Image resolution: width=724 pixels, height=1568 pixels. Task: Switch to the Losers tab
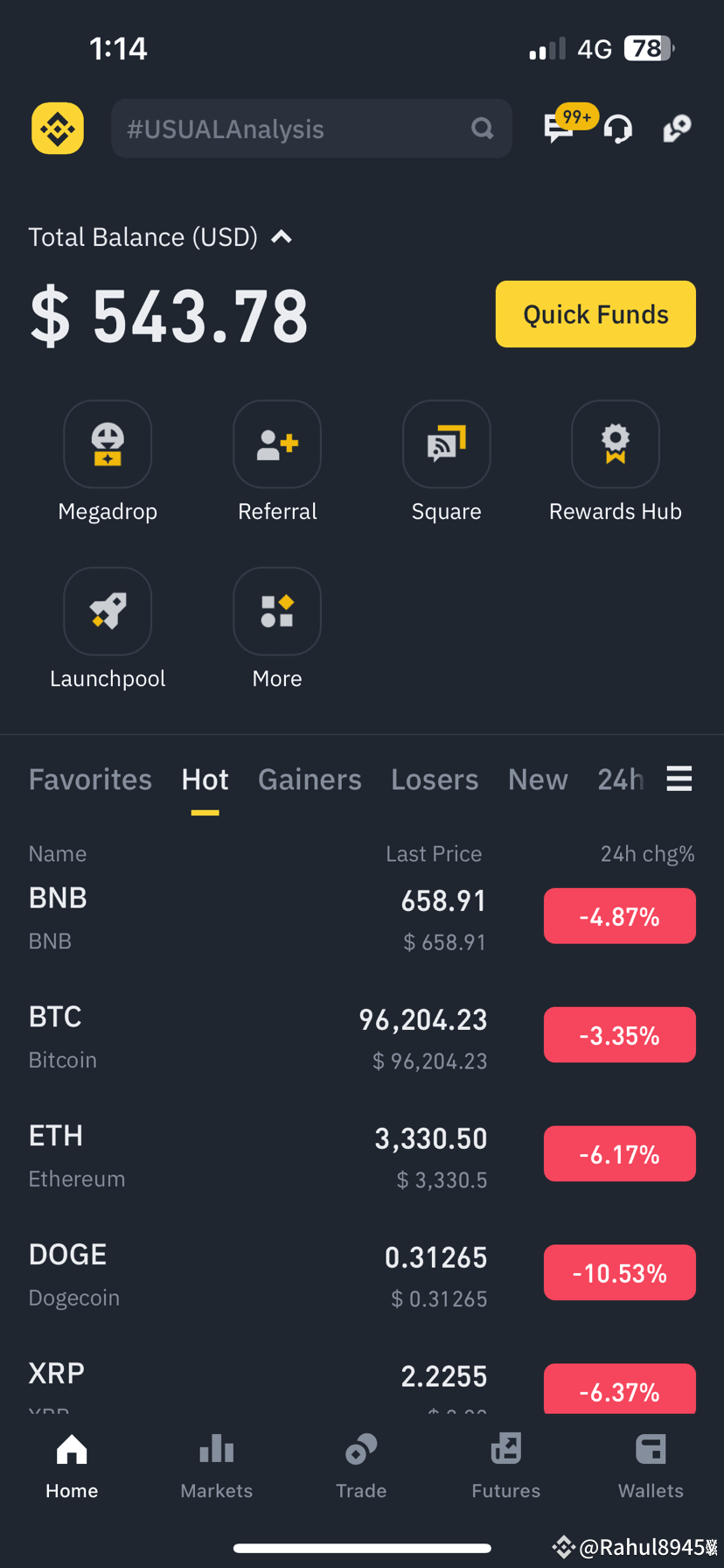435,780
